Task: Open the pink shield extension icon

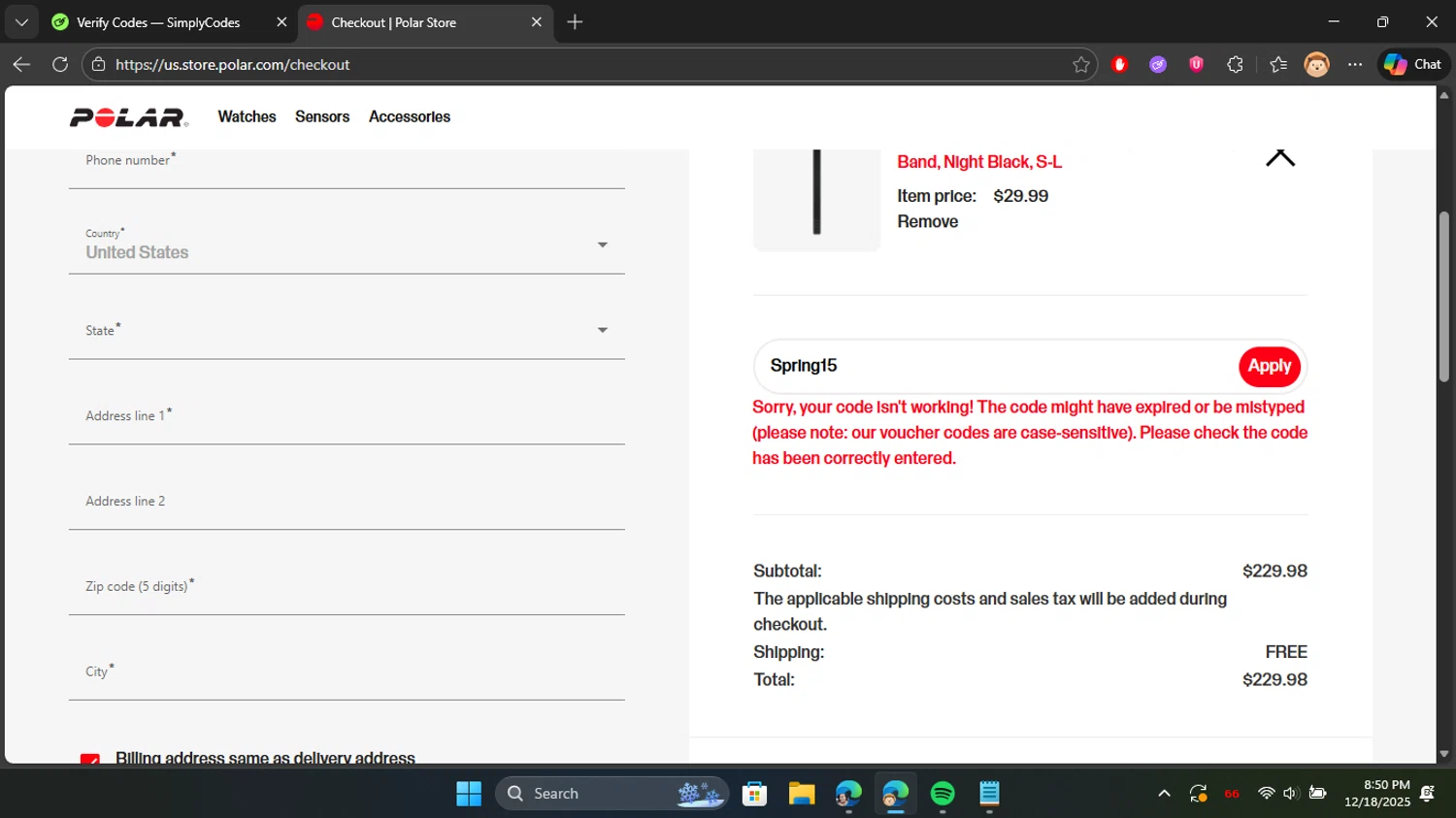Action: (x=1196, y=64)
